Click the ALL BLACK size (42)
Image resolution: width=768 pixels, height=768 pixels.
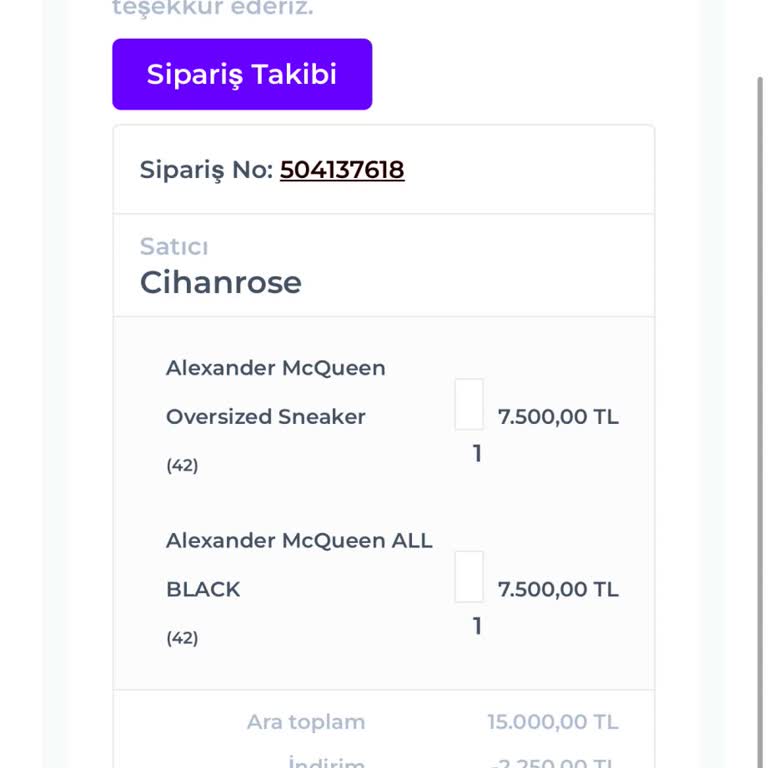(182, 638)
